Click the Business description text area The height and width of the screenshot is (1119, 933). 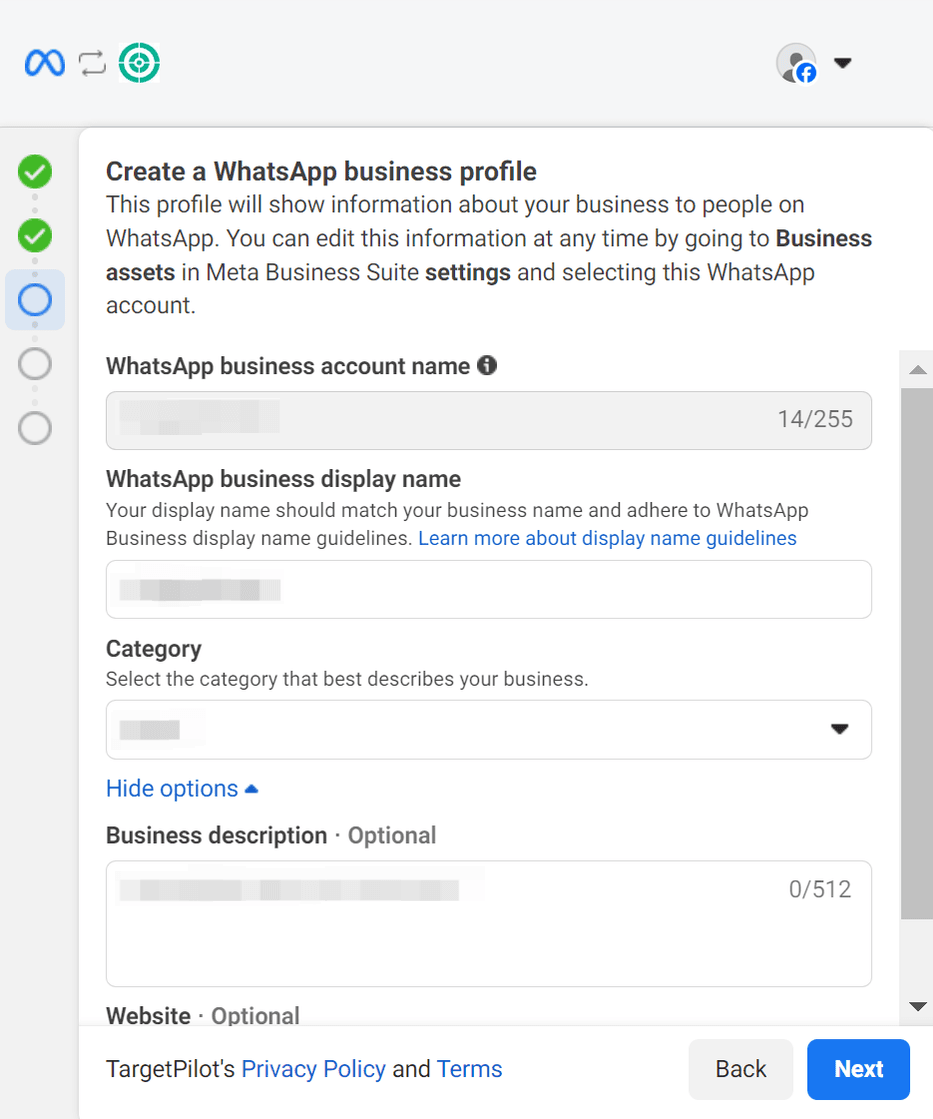(x=489, y=924)
